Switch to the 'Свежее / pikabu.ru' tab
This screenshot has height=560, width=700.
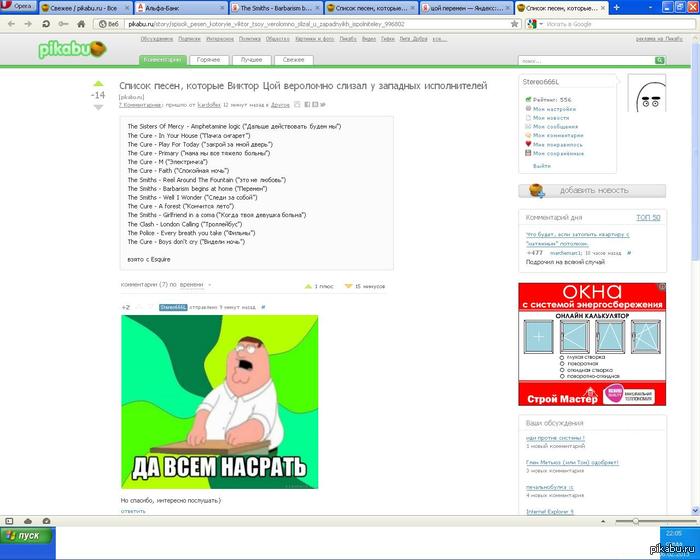coord(84,8)
